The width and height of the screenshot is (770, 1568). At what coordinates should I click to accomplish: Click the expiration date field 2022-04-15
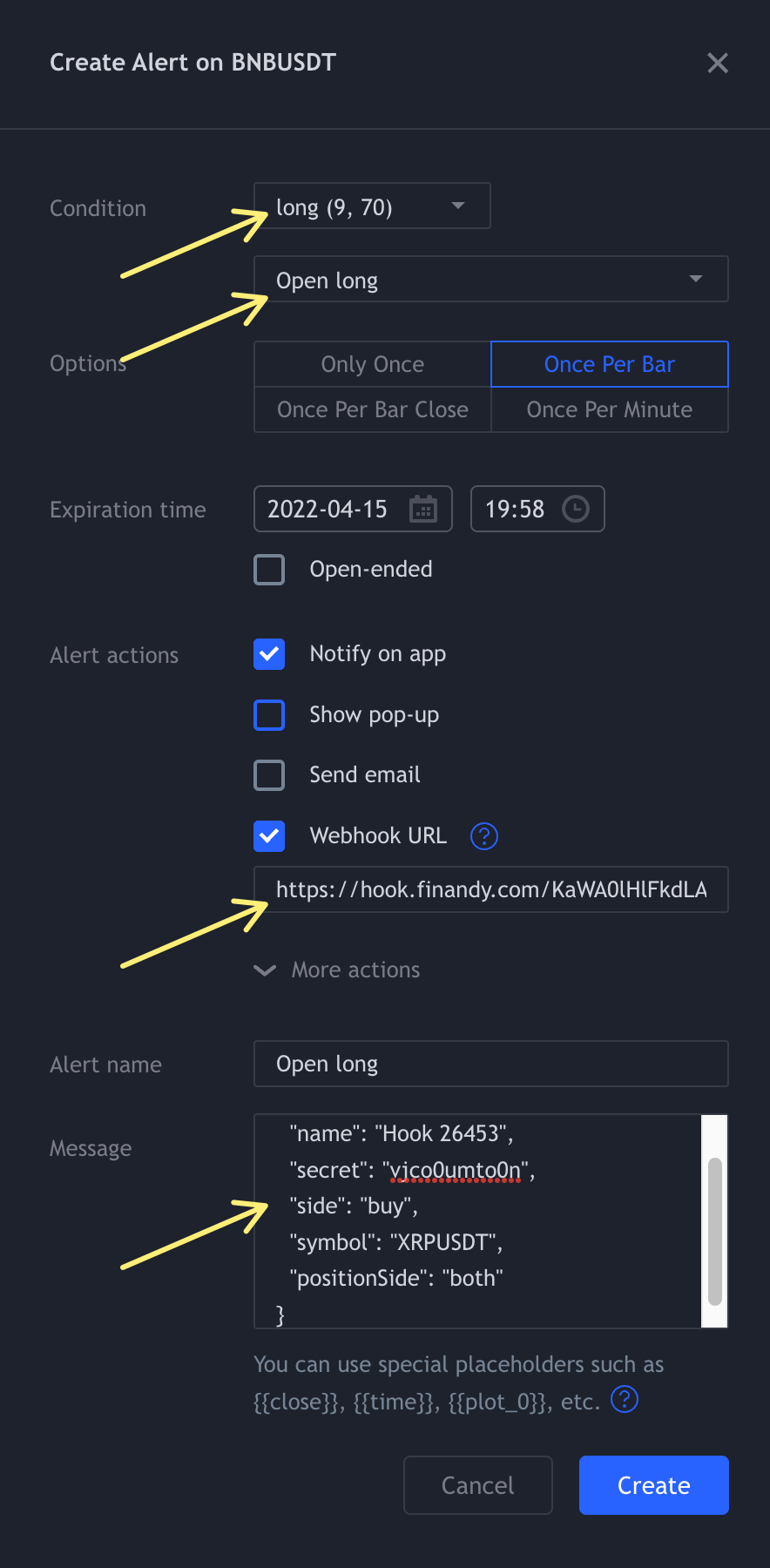[x=353, y=509]
